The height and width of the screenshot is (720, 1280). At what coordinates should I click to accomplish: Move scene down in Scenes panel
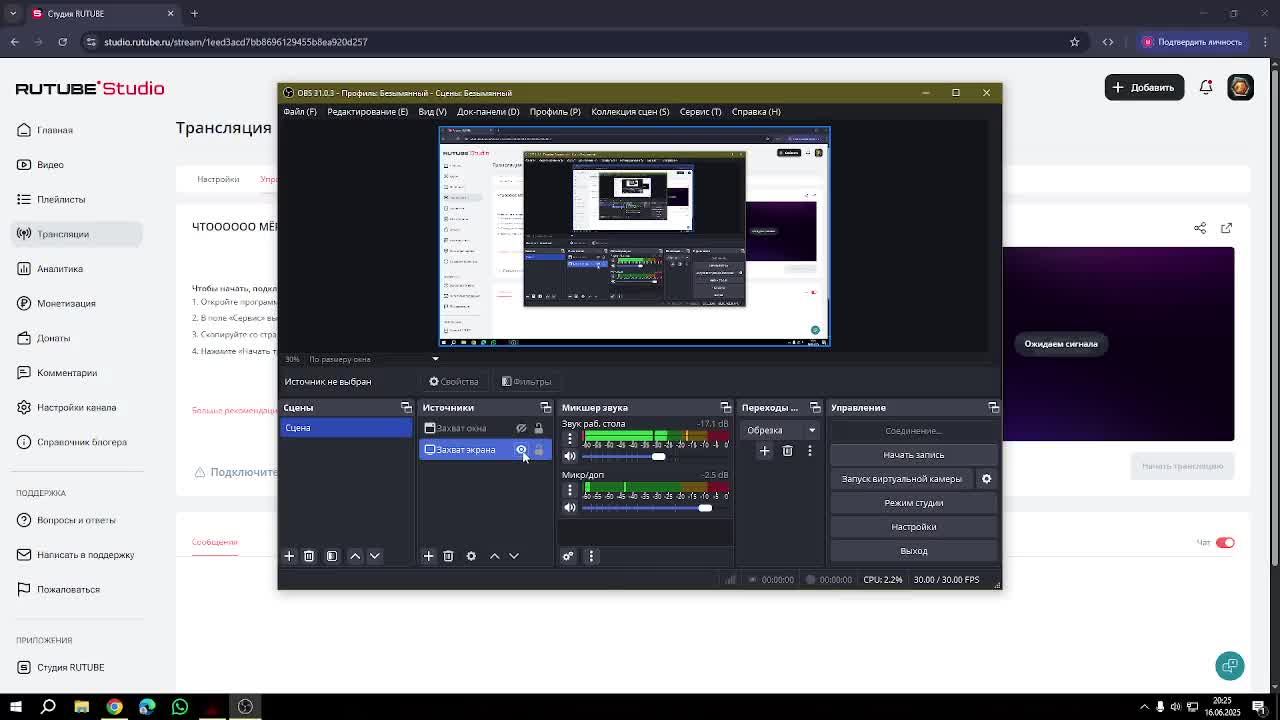click(x=375, y=556)
